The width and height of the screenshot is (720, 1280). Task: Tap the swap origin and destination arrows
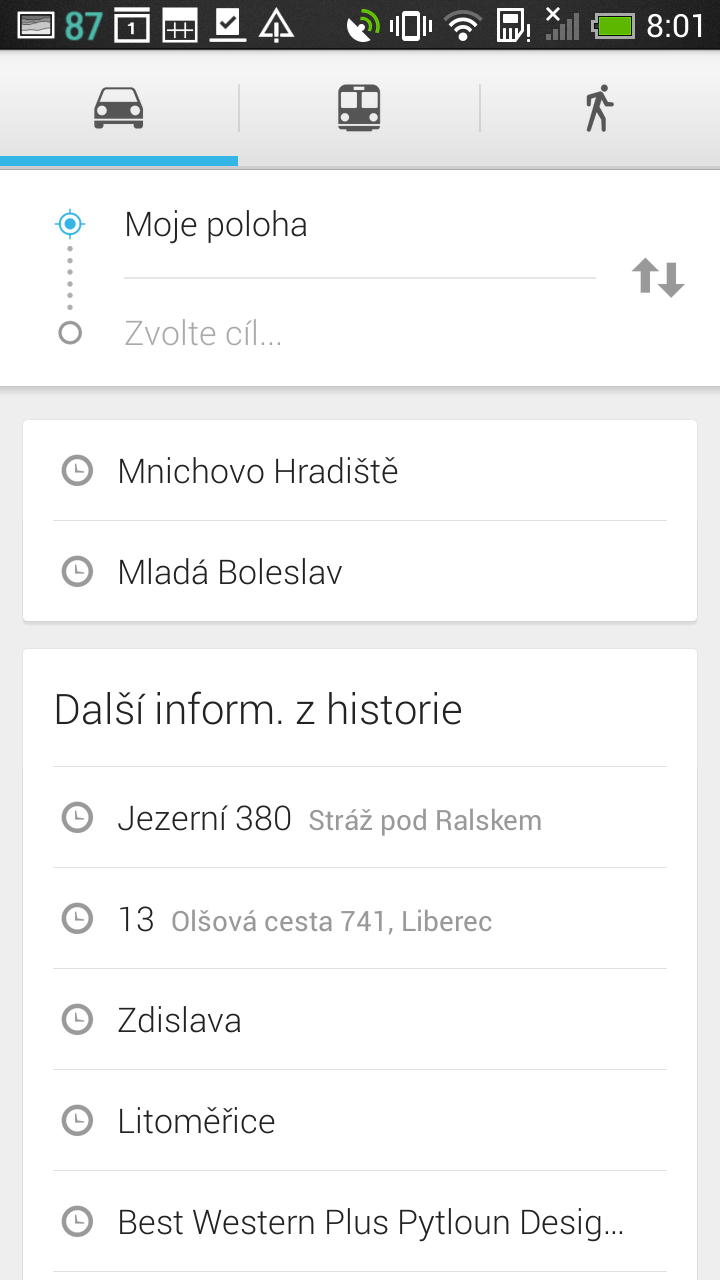click(x=657, y=279)
